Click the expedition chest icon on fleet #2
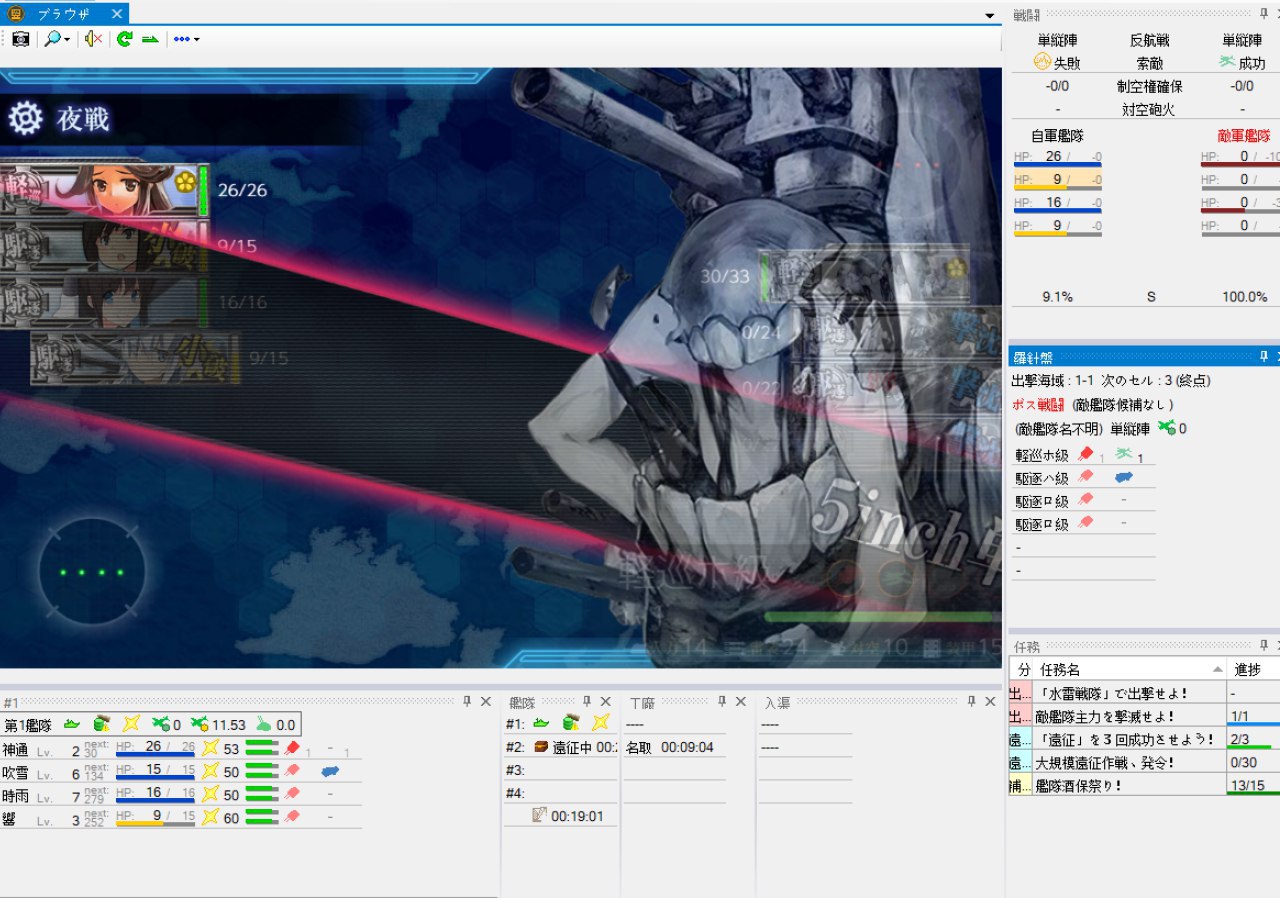Viewport: 1280px width, 898px height. tap(541, 747)
